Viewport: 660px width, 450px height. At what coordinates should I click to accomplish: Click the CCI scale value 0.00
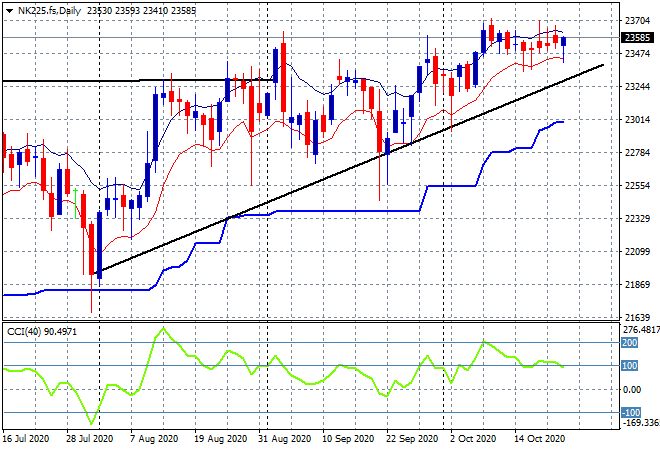(632, 390)
